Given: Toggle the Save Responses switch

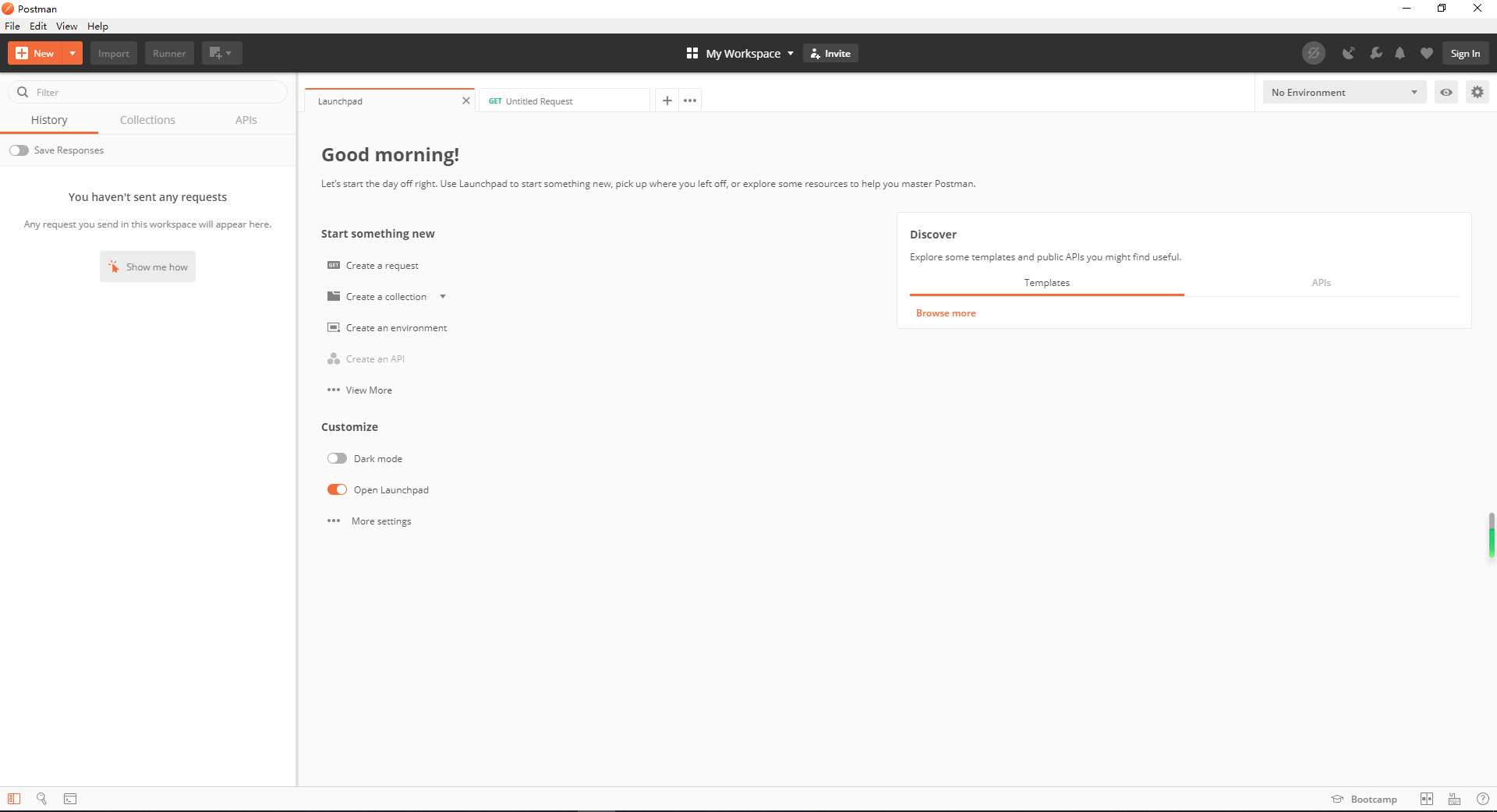Looking at the screenshot, I should click(19, 150).
